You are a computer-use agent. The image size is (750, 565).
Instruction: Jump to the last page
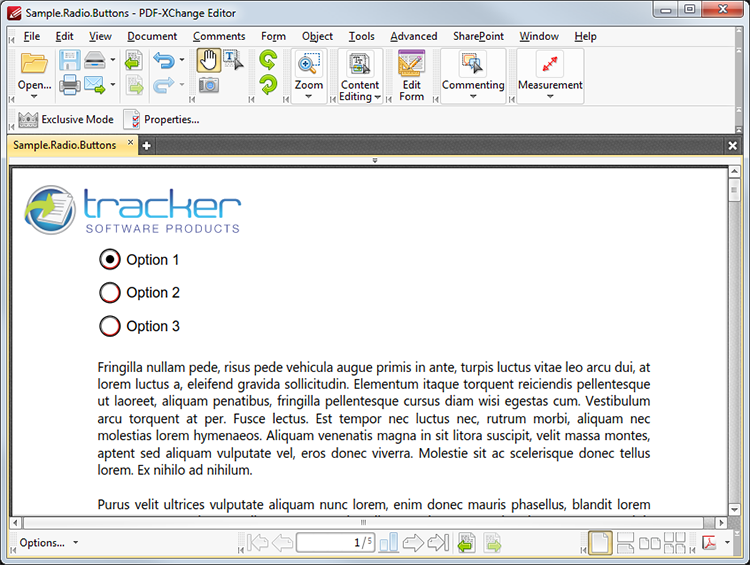pos(438,543)
